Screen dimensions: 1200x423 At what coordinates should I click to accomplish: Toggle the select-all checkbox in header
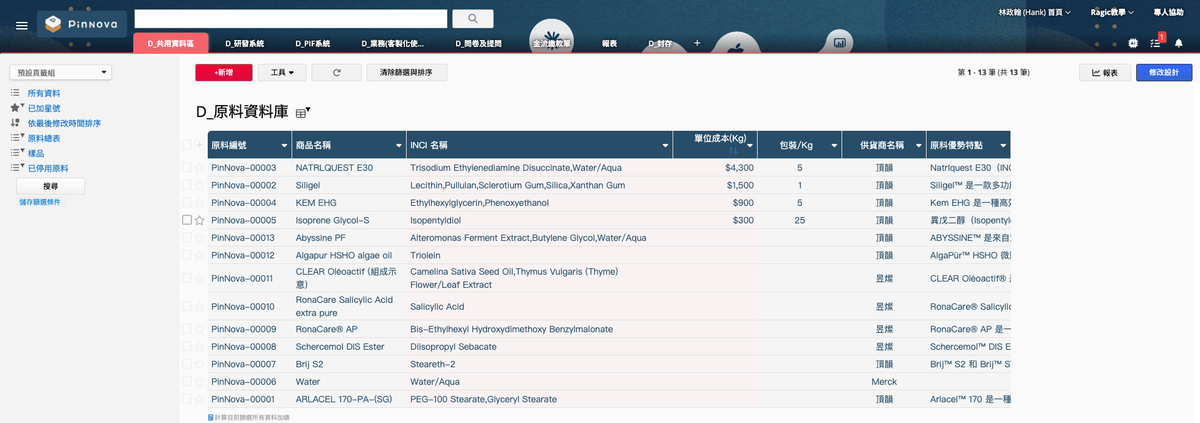tap(187, 146)
